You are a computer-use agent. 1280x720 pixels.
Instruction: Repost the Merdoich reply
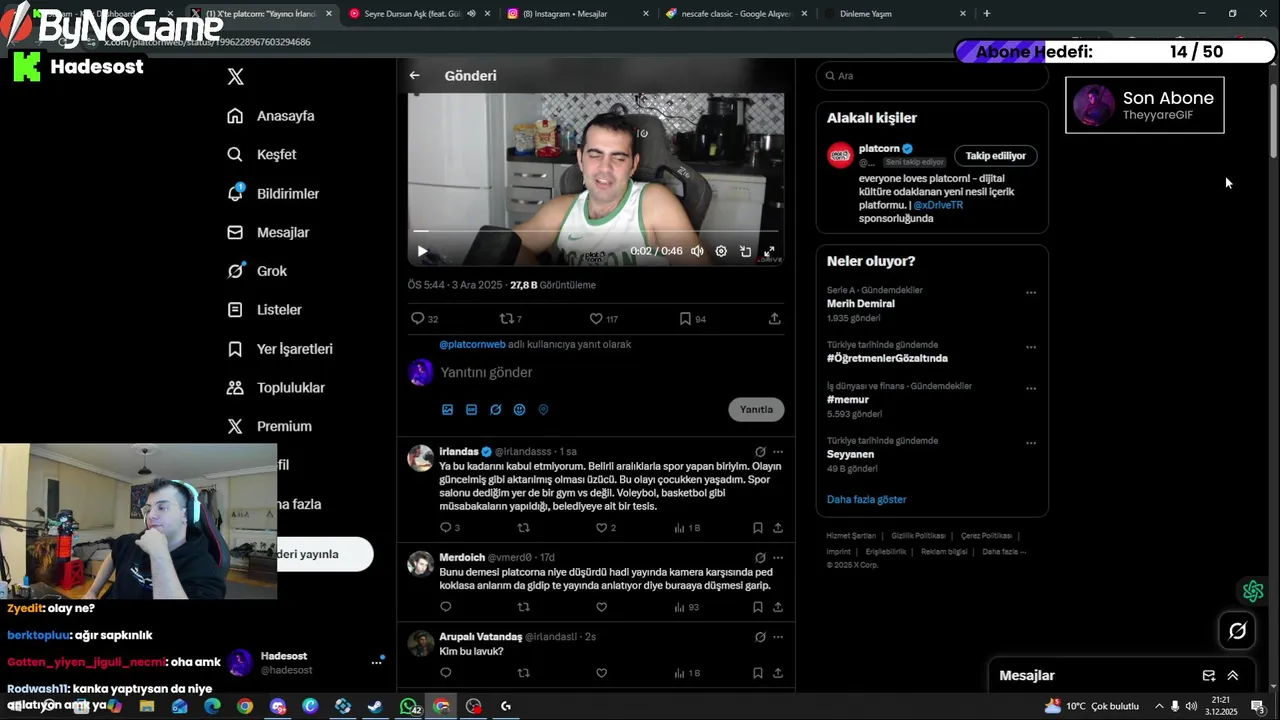523,607
